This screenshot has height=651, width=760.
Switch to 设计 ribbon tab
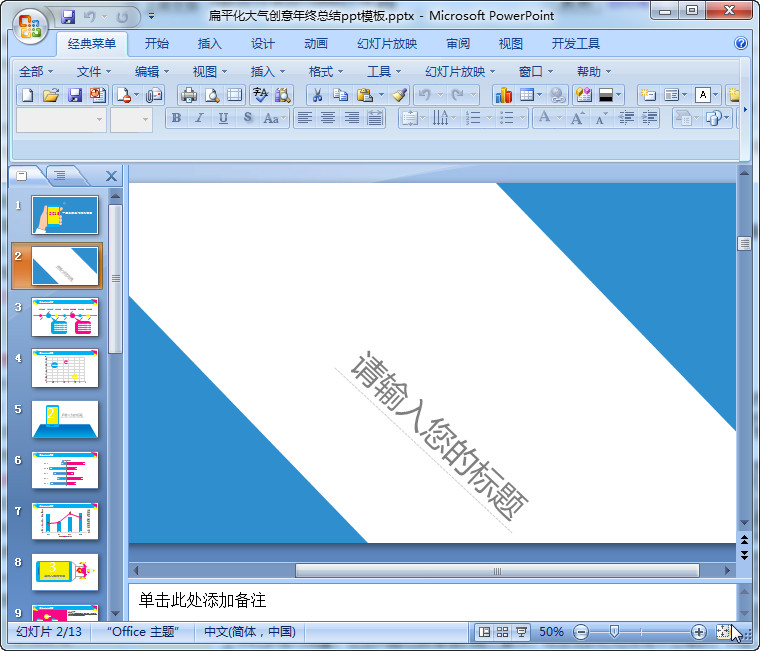coord(263,44)
